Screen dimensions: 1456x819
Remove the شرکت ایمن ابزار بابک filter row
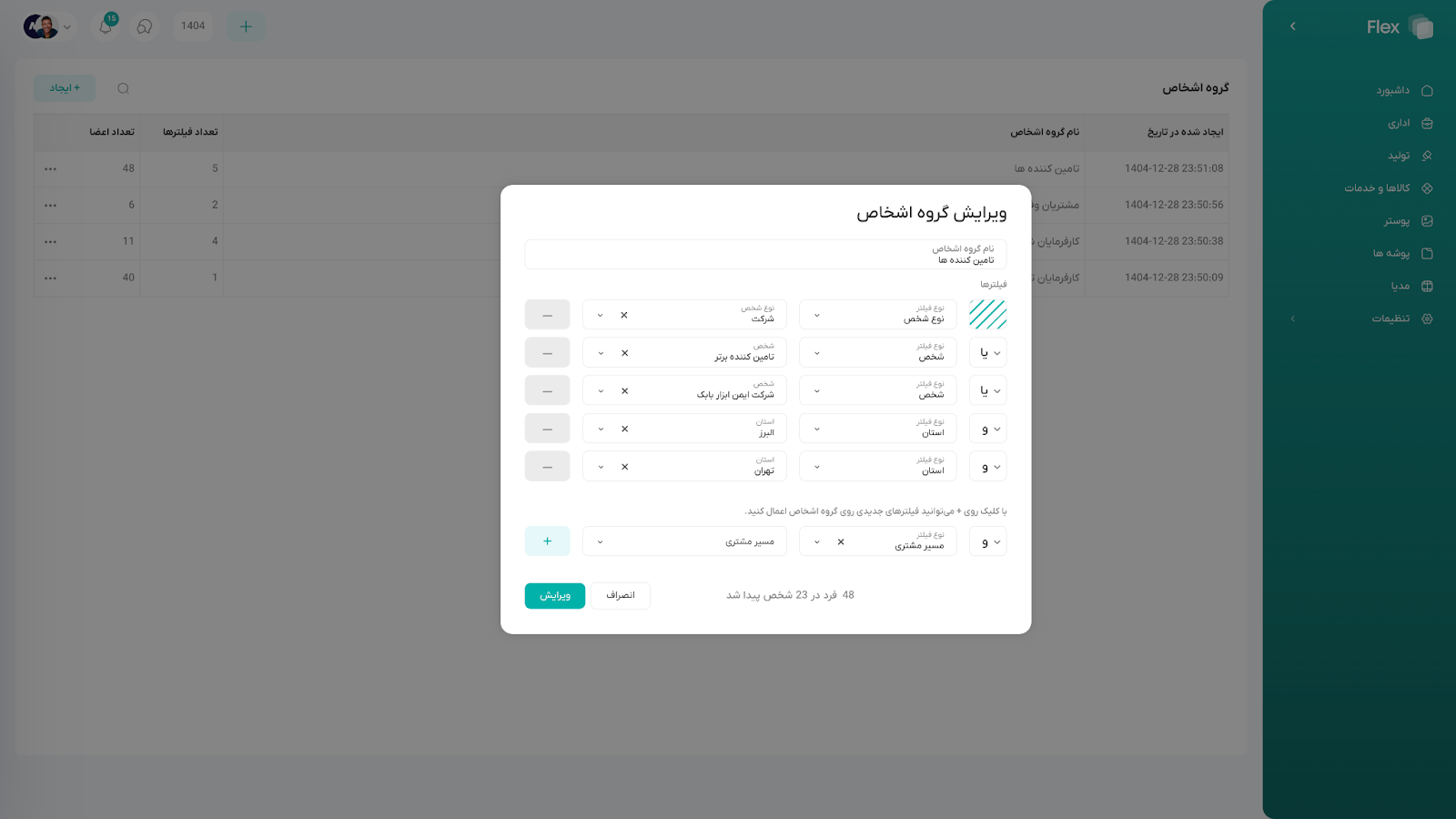pos(547,391)
